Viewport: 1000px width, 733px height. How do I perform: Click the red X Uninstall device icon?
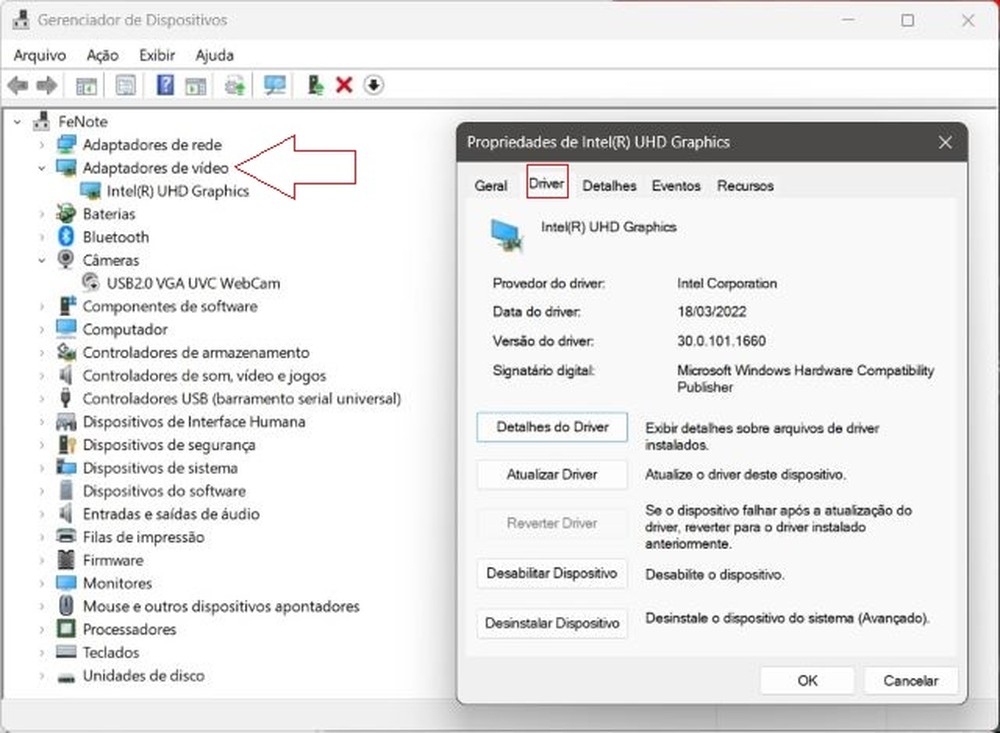pyautogui.click(x=345, y=85)
